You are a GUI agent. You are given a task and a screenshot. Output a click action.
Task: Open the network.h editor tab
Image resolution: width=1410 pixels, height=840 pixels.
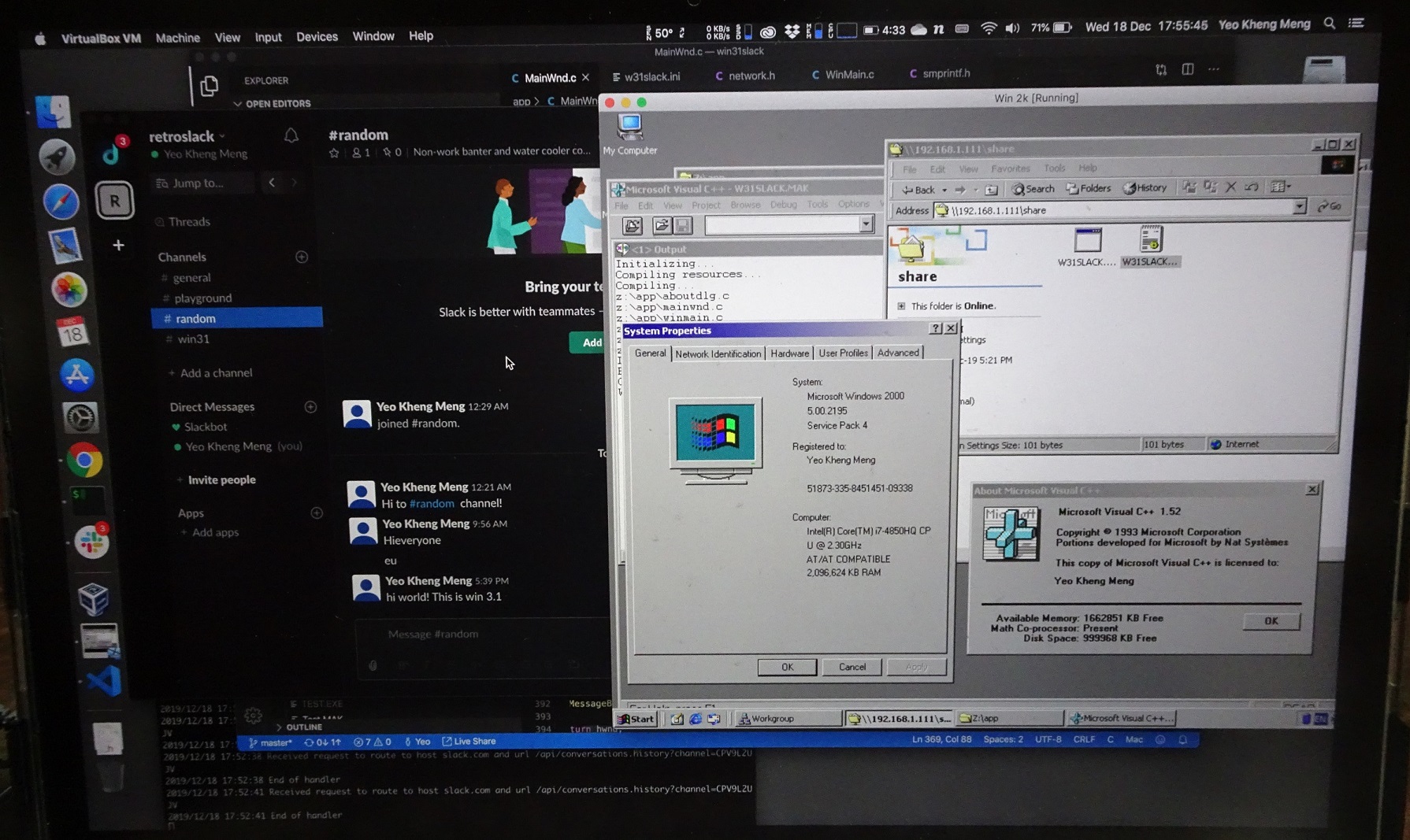click(x=744, y=76)
